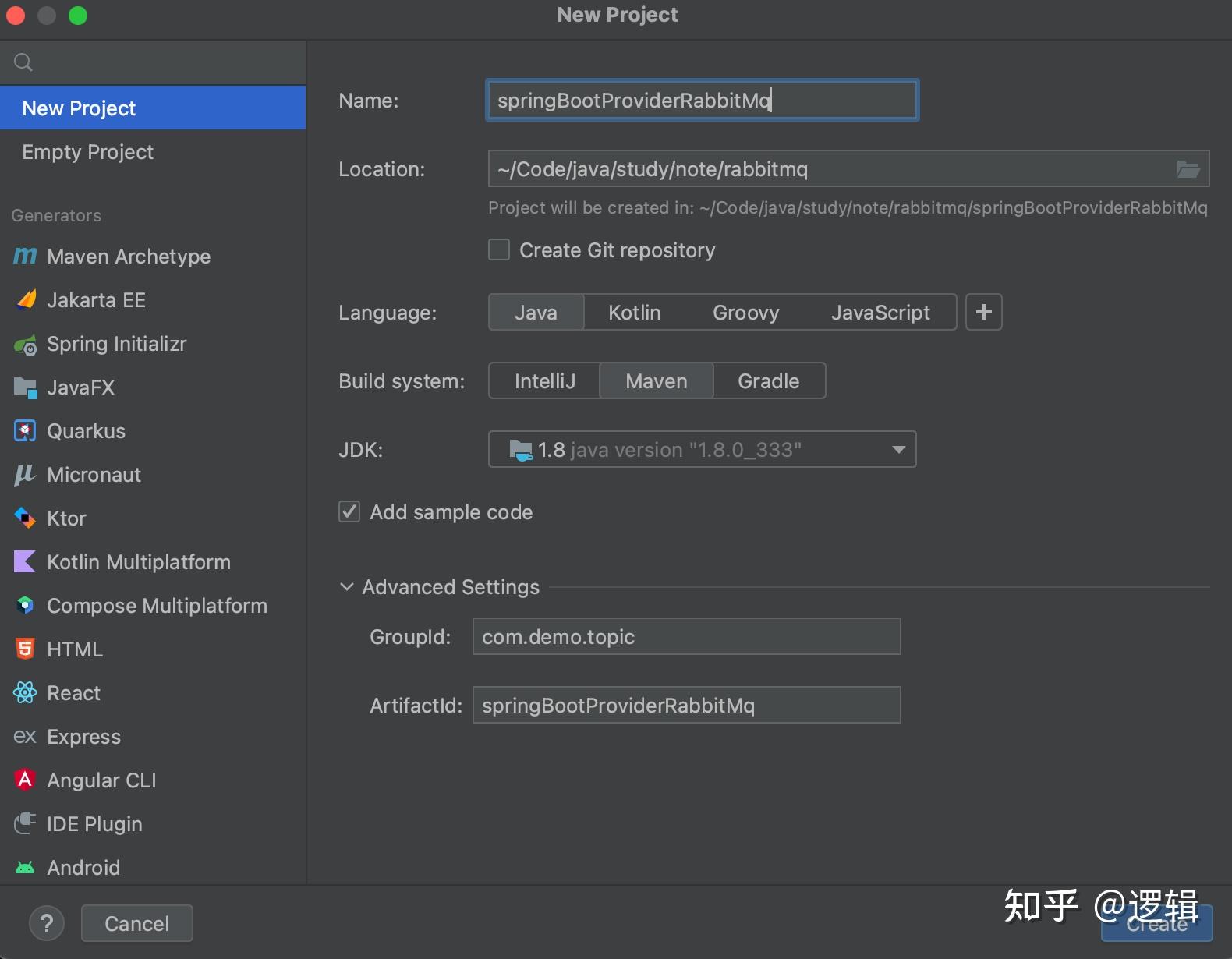Select Compose Multiplatform label
This screenshot has width=1232, height=959.
(157, 605)
